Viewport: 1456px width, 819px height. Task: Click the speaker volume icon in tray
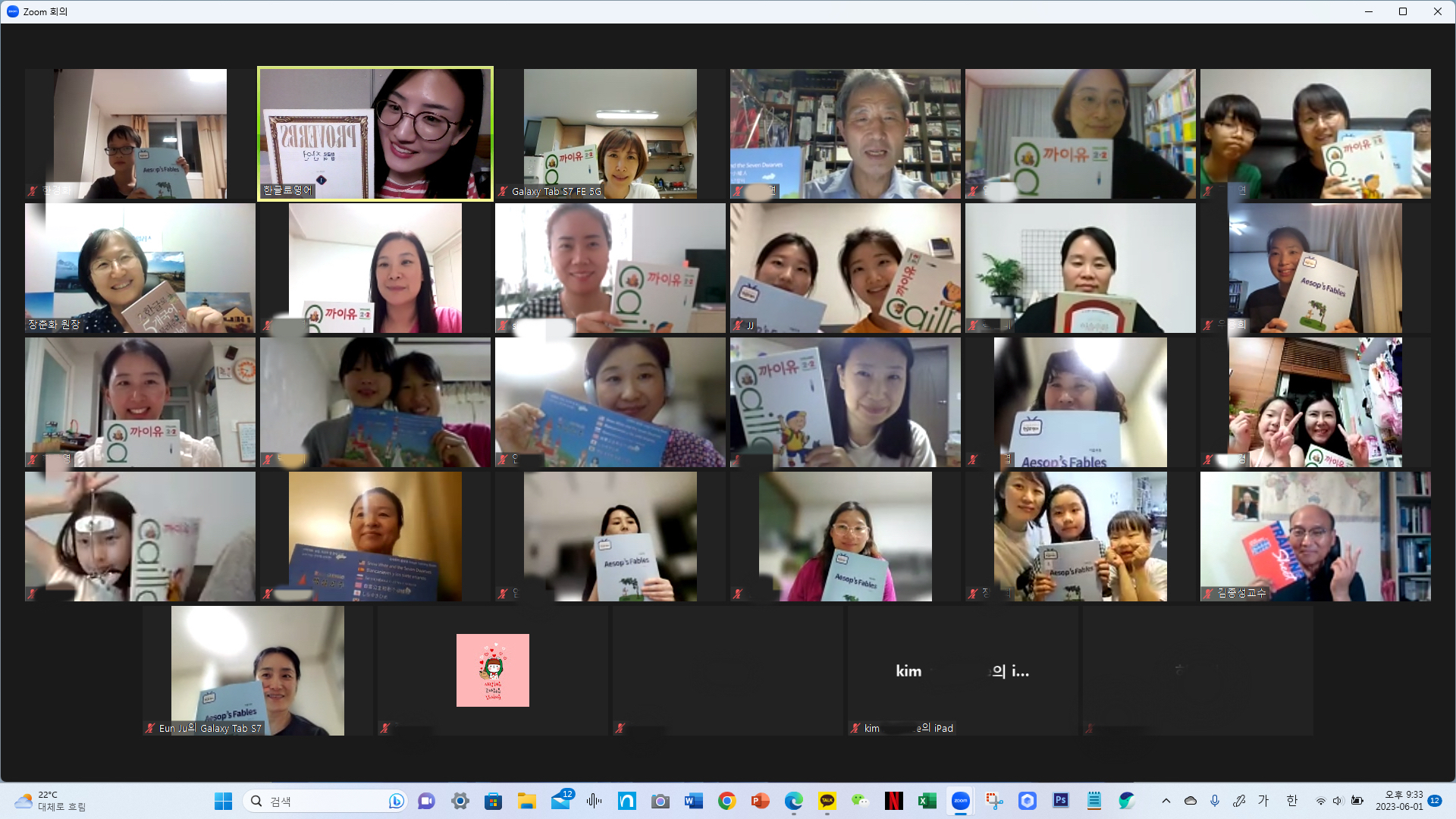1338,801
